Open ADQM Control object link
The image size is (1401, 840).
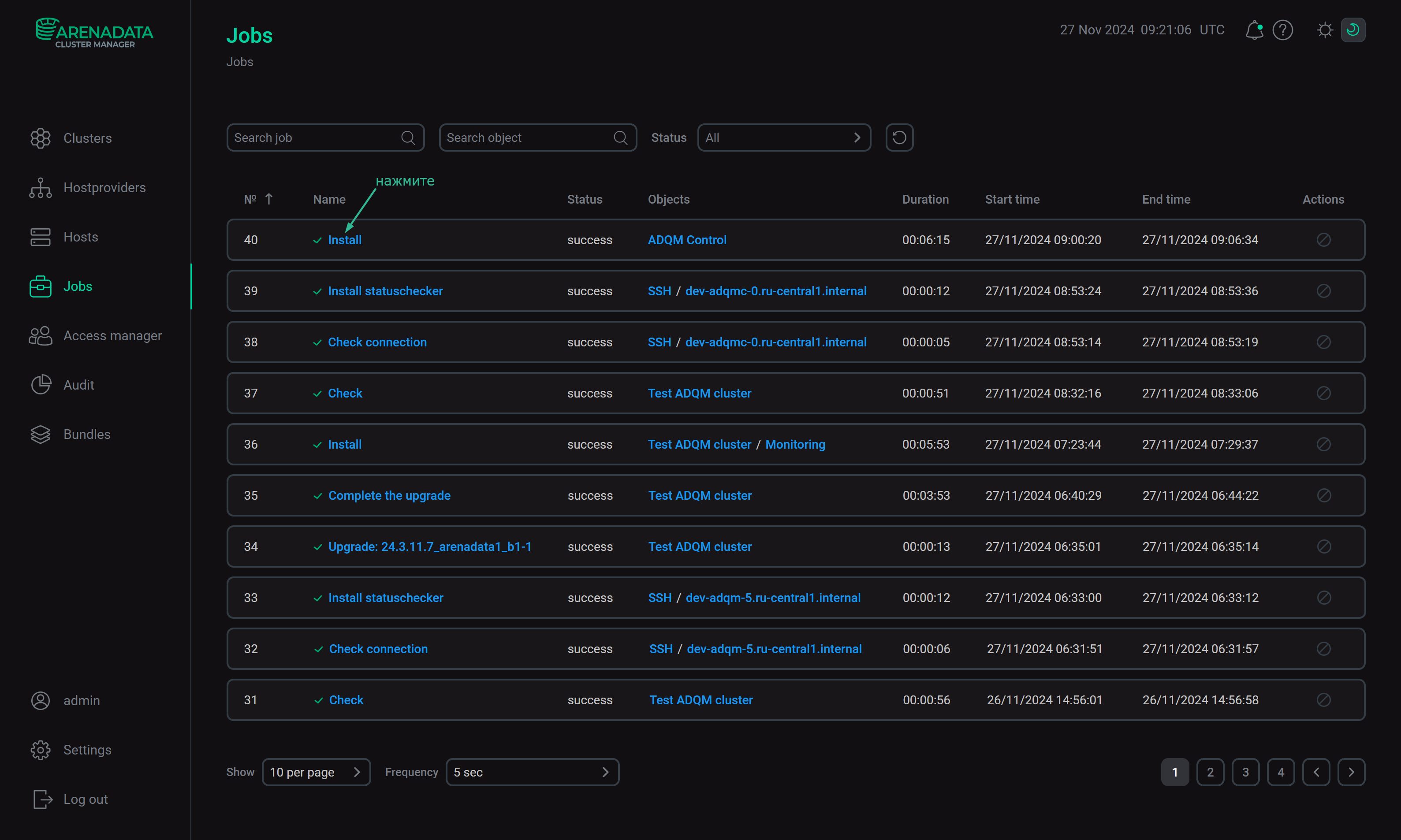coord(687,240)
